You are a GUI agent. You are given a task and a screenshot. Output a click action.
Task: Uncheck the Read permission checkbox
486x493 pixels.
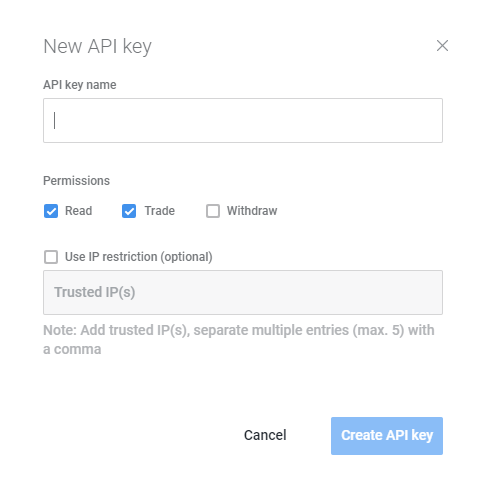point(51,211)
